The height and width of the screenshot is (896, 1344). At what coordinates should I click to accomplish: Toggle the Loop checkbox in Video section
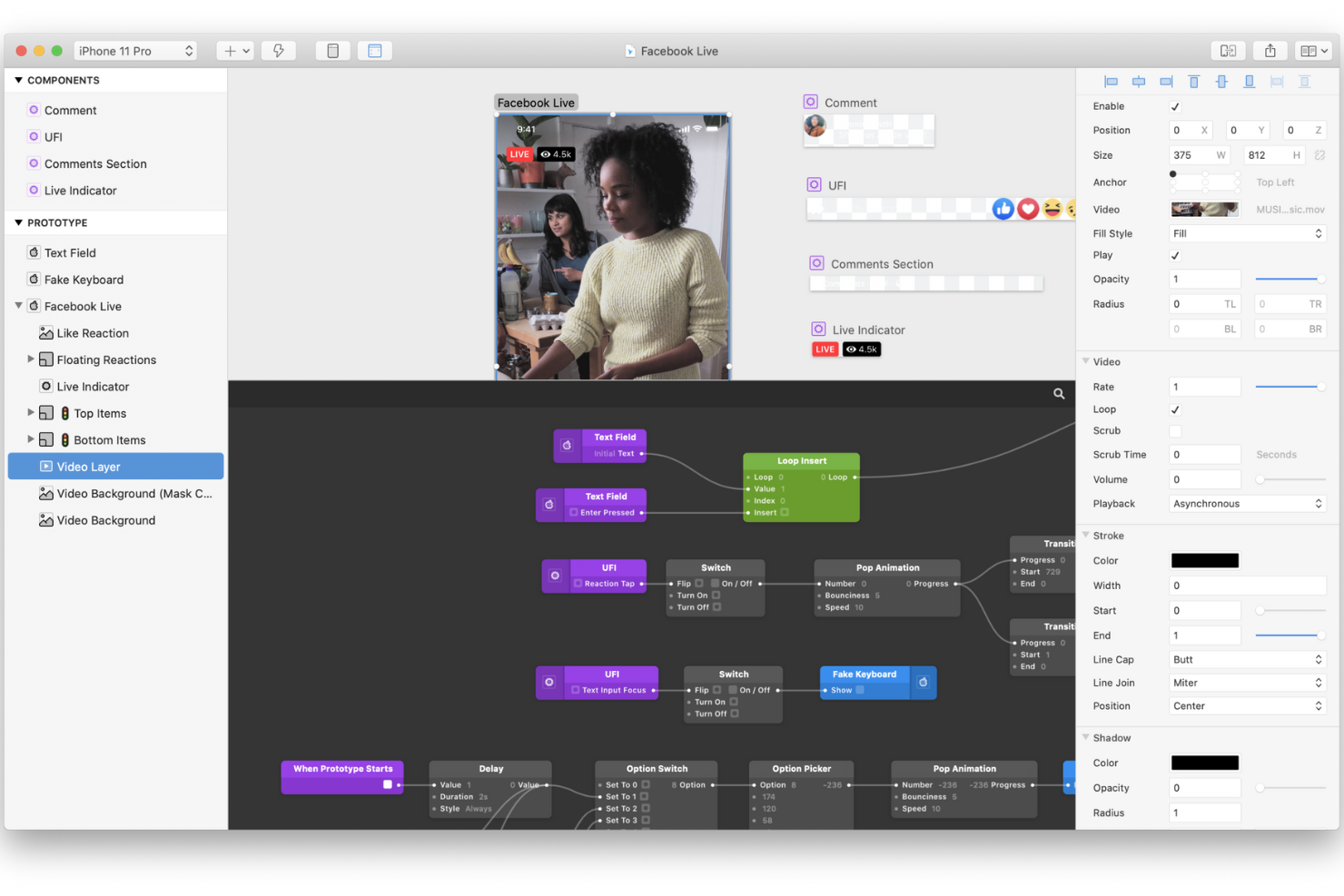point(1175,409)
